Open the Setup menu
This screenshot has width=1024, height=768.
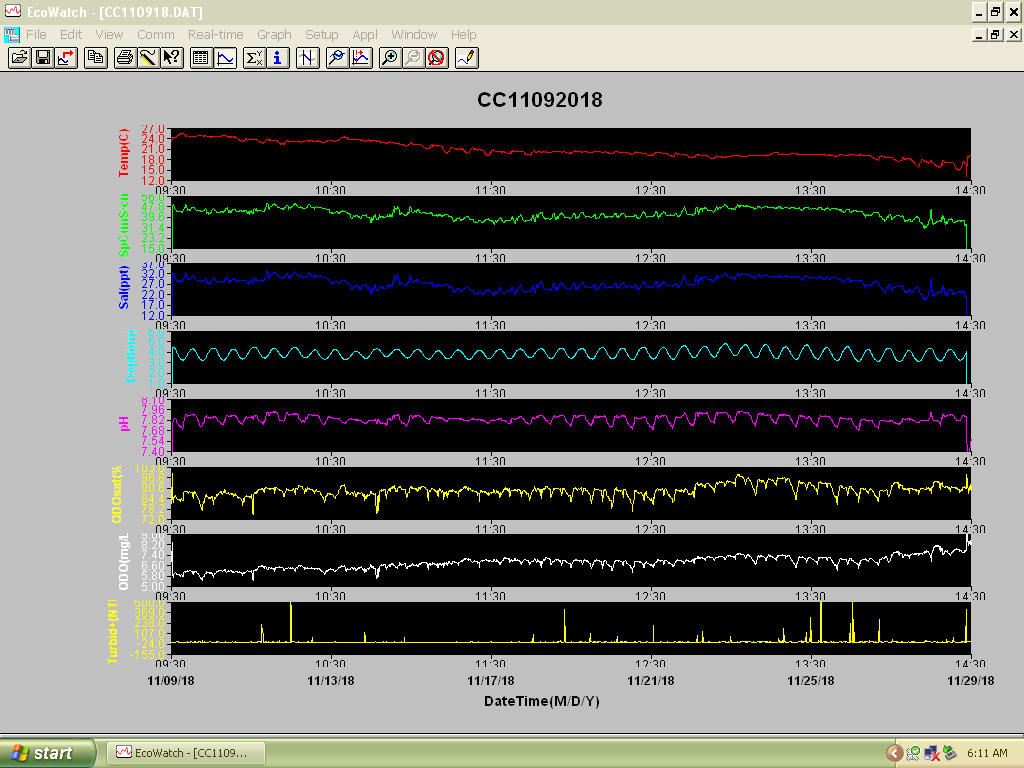point(321,35)
